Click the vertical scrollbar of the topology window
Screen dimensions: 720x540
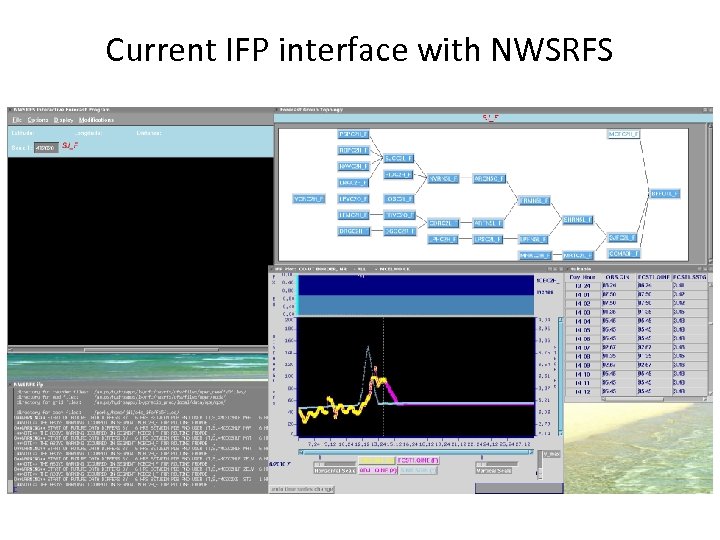[x=710, y=193]
